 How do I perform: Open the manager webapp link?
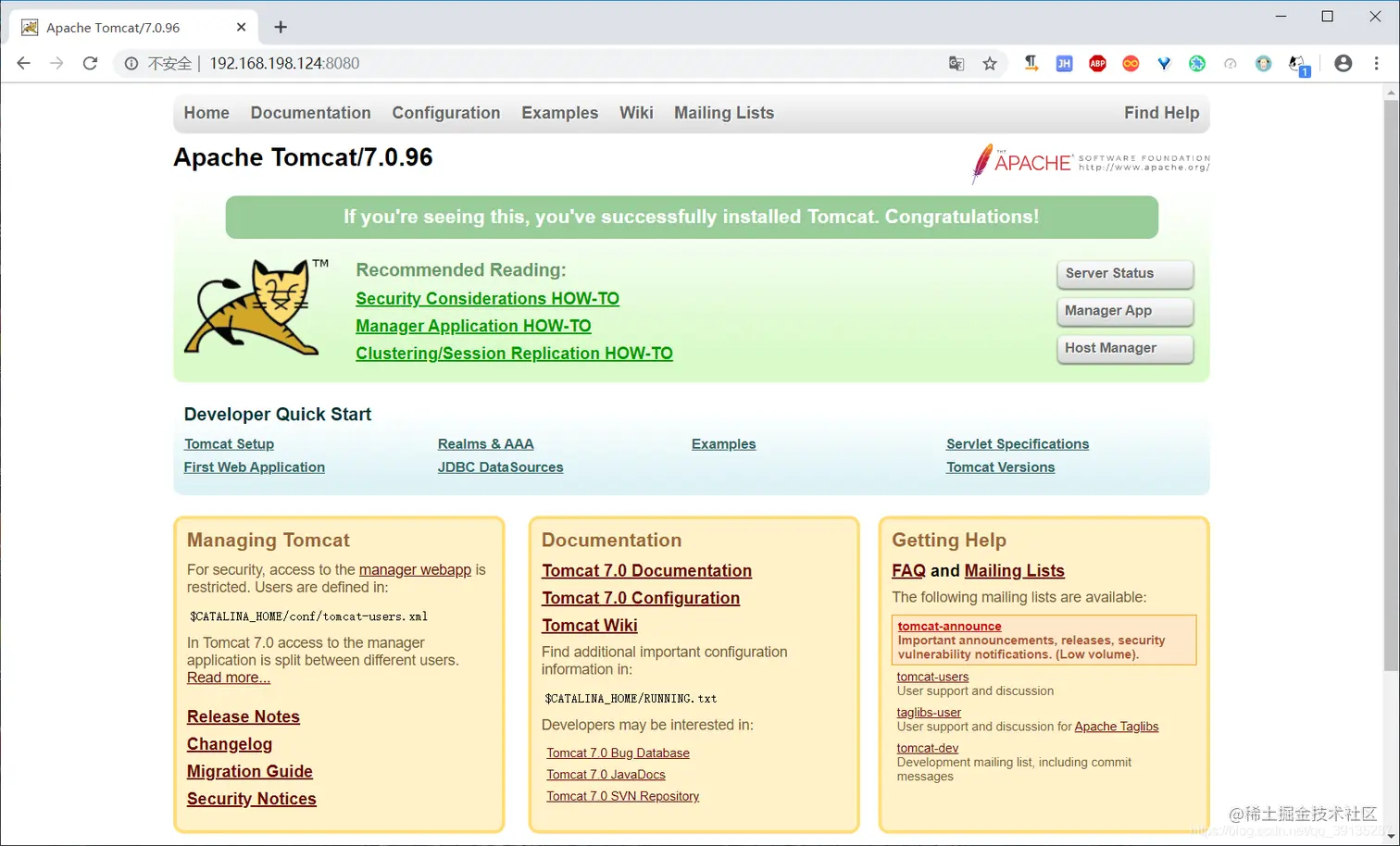pyautogui.click(x=415, y=570)
